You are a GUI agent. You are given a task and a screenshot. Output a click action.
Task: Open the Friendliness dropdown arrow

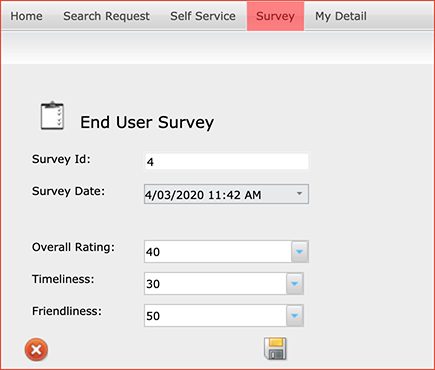295,316
